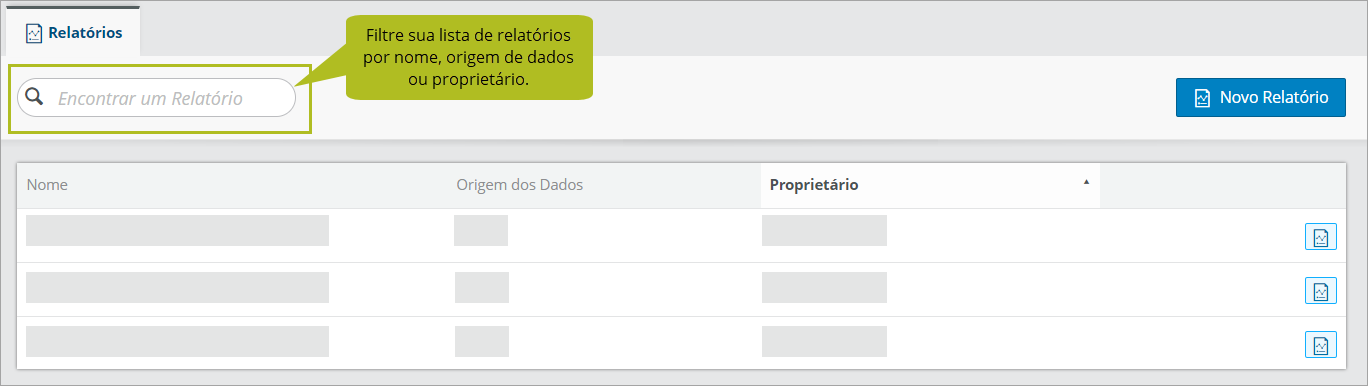Open the report icon in the third row
Screen dimensions: 1368x386
click(x=1321, y=345)
